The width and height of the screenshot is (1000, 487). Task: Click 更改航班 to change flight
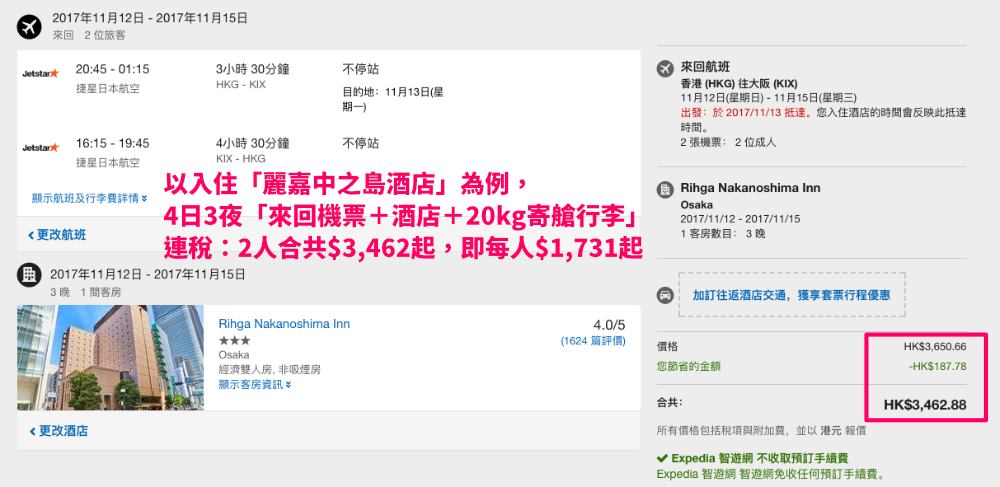coord(57,235)
